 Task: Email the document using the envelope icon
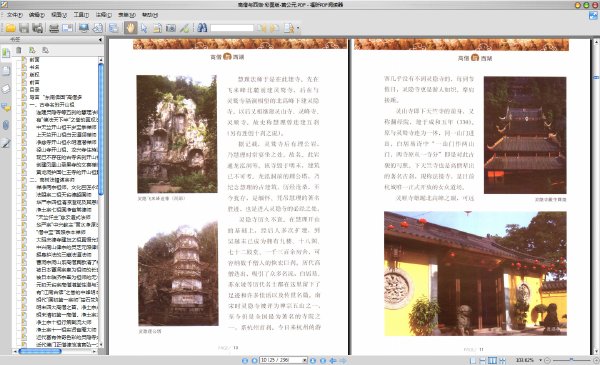click(x=68, y=28)
